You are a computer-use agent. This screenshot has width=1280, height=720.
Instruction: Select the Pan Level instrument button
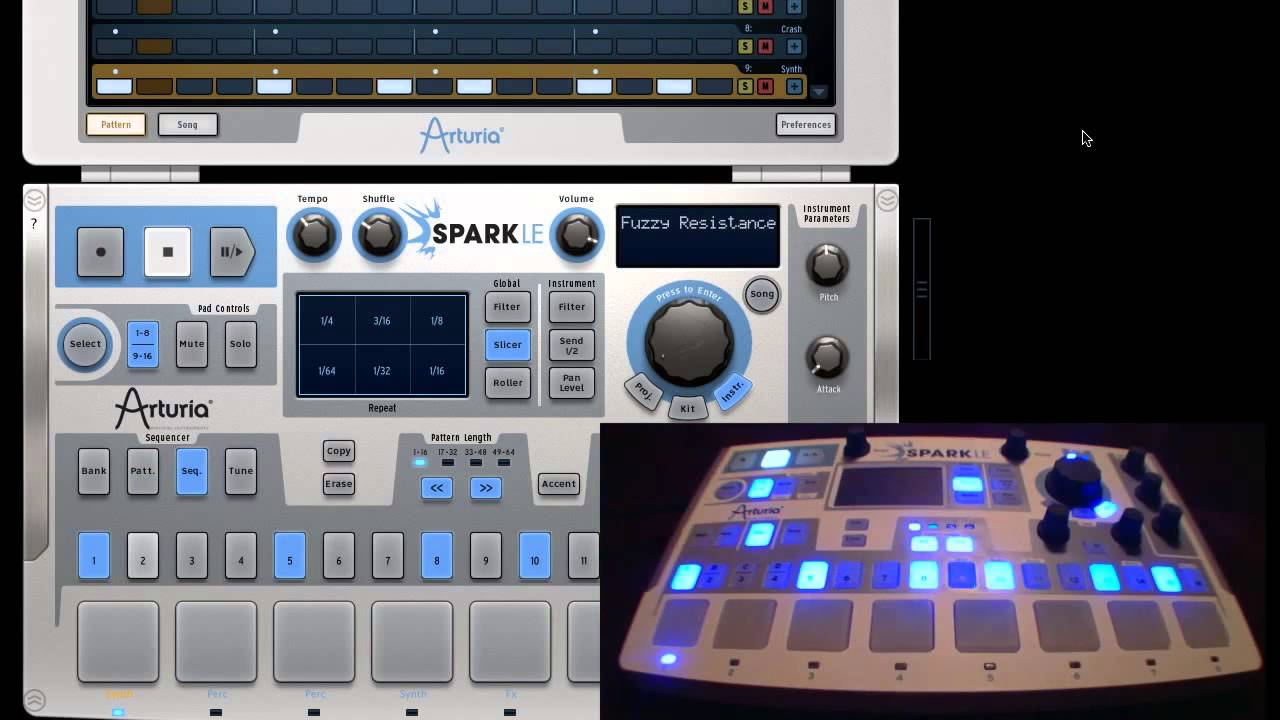pos(572,383)
